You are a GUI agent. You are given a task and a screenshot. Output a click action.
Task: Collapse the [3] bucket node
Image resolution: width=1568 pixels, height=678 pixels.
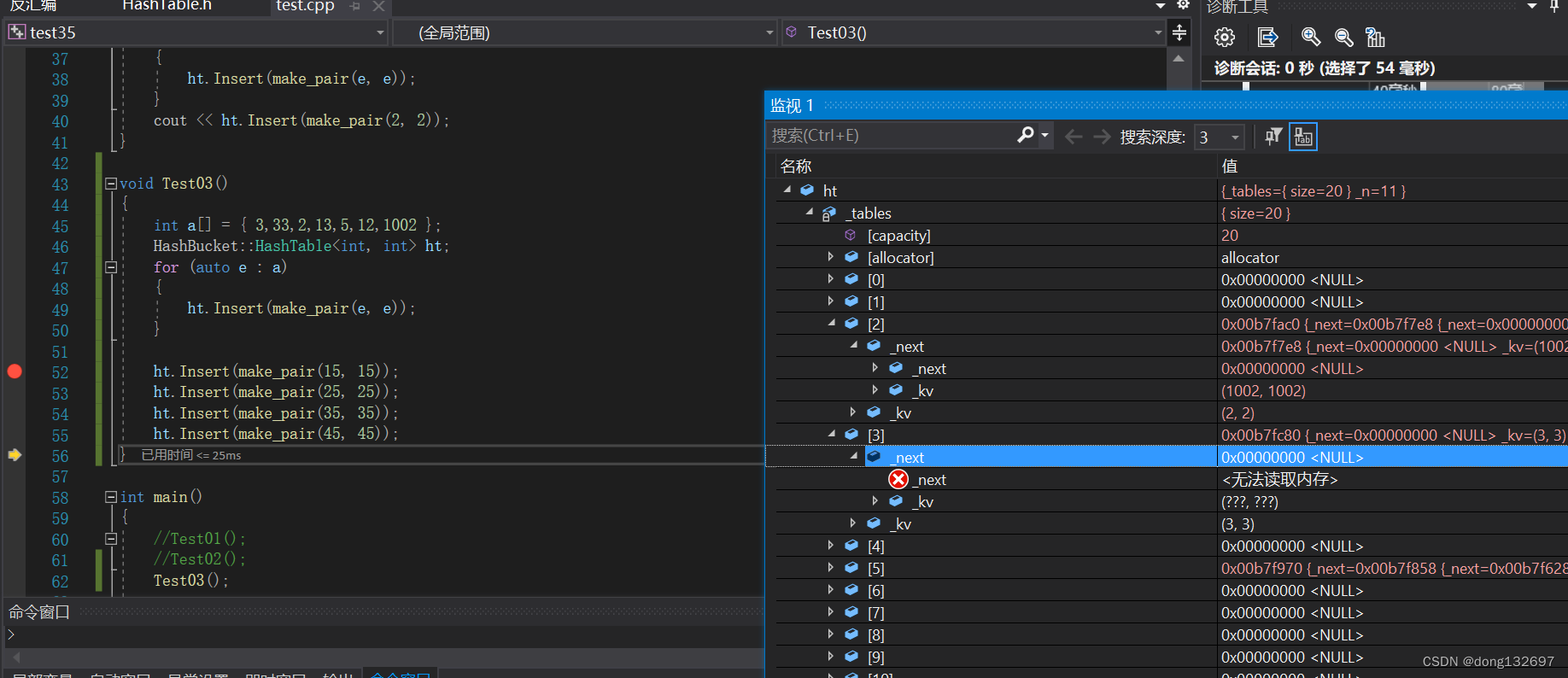[x=832, y=434]
